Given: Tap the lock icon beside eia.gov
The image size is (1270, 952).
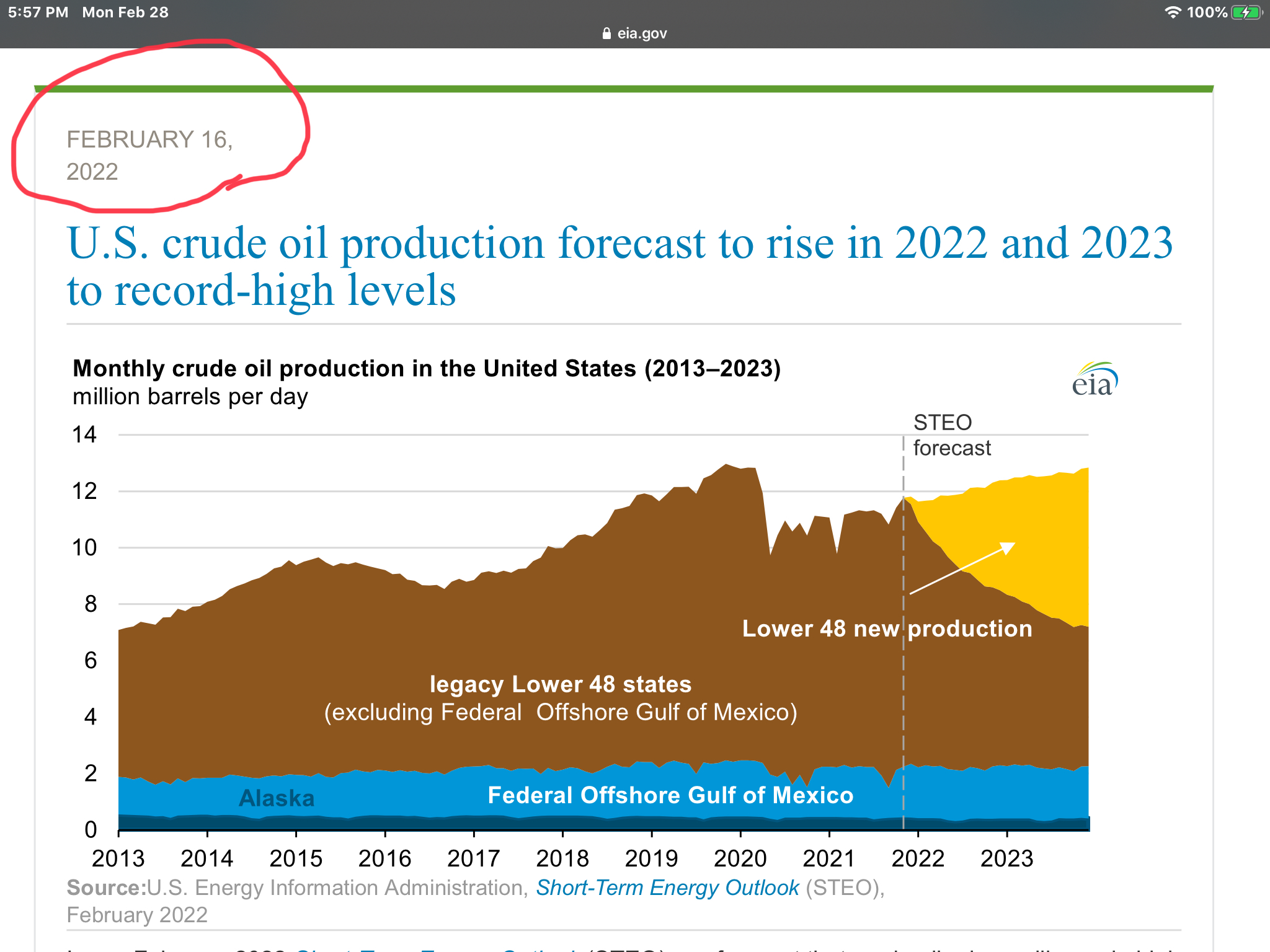Looking at the screenshot, I should 606,33.
